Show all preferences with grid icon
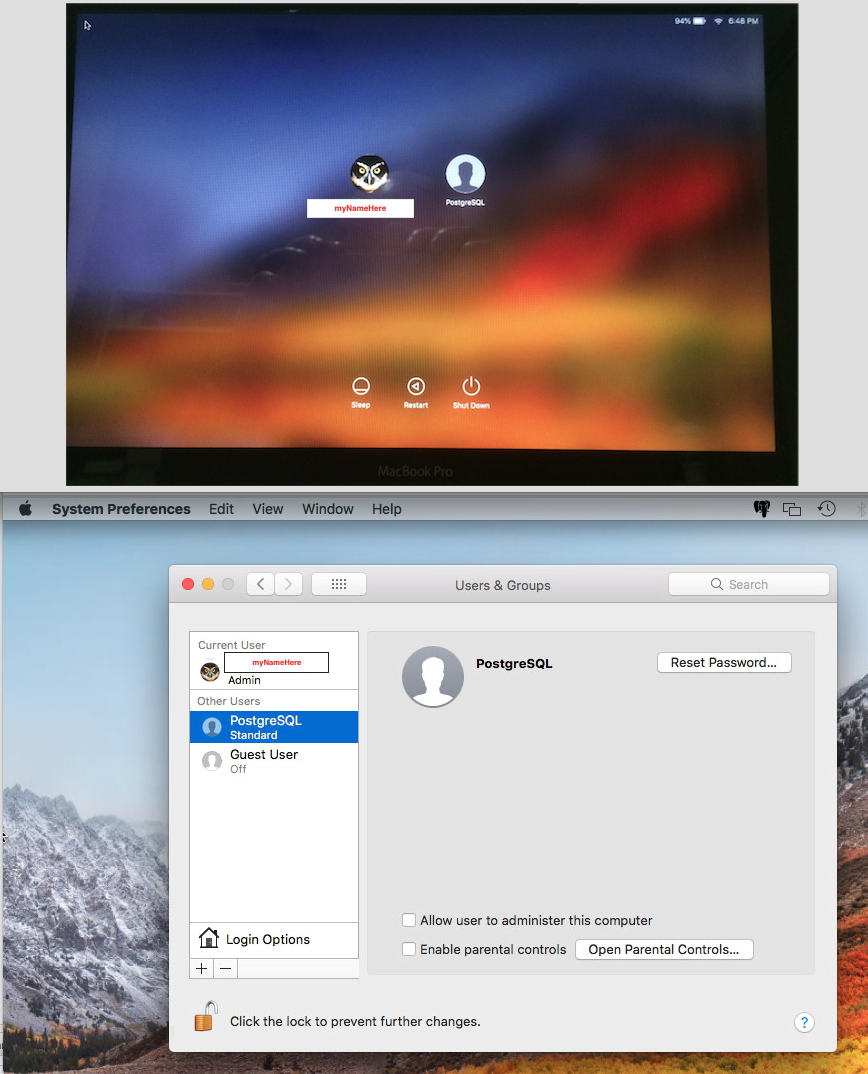The image size is (868, 1074). tap(339, 585)
